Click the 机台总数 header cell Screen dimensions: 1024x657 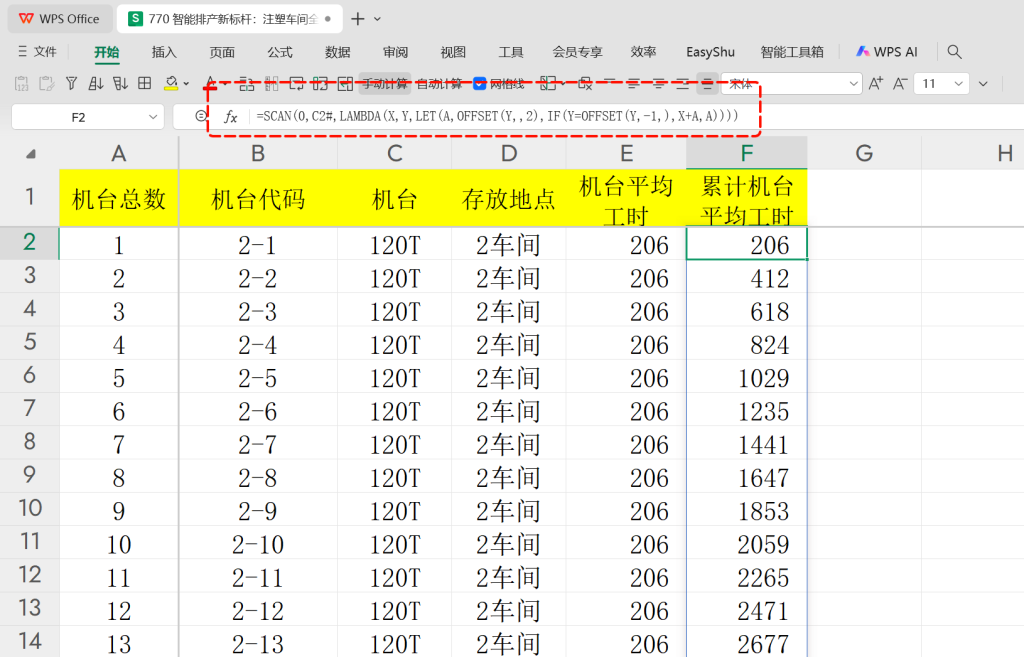118,199
